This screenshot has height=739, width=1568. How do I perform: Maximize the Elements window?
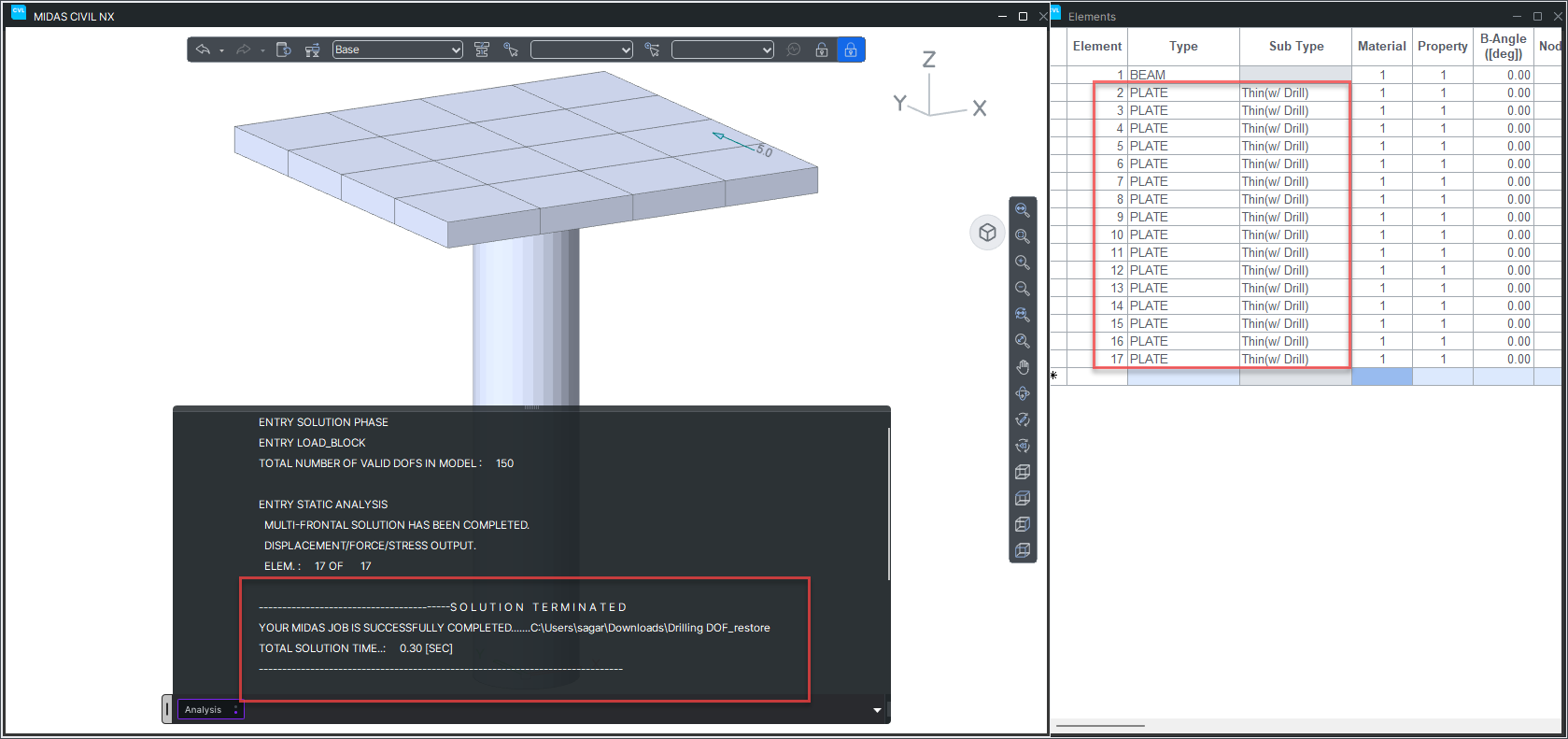point(1537,16)
